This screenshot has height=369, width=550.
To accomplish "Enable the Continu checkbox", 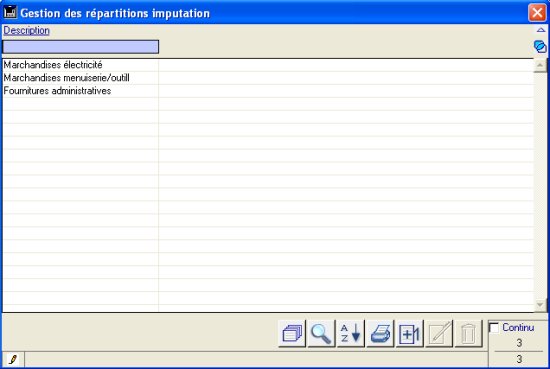I will pyautogui.click(x=494, y=328).
